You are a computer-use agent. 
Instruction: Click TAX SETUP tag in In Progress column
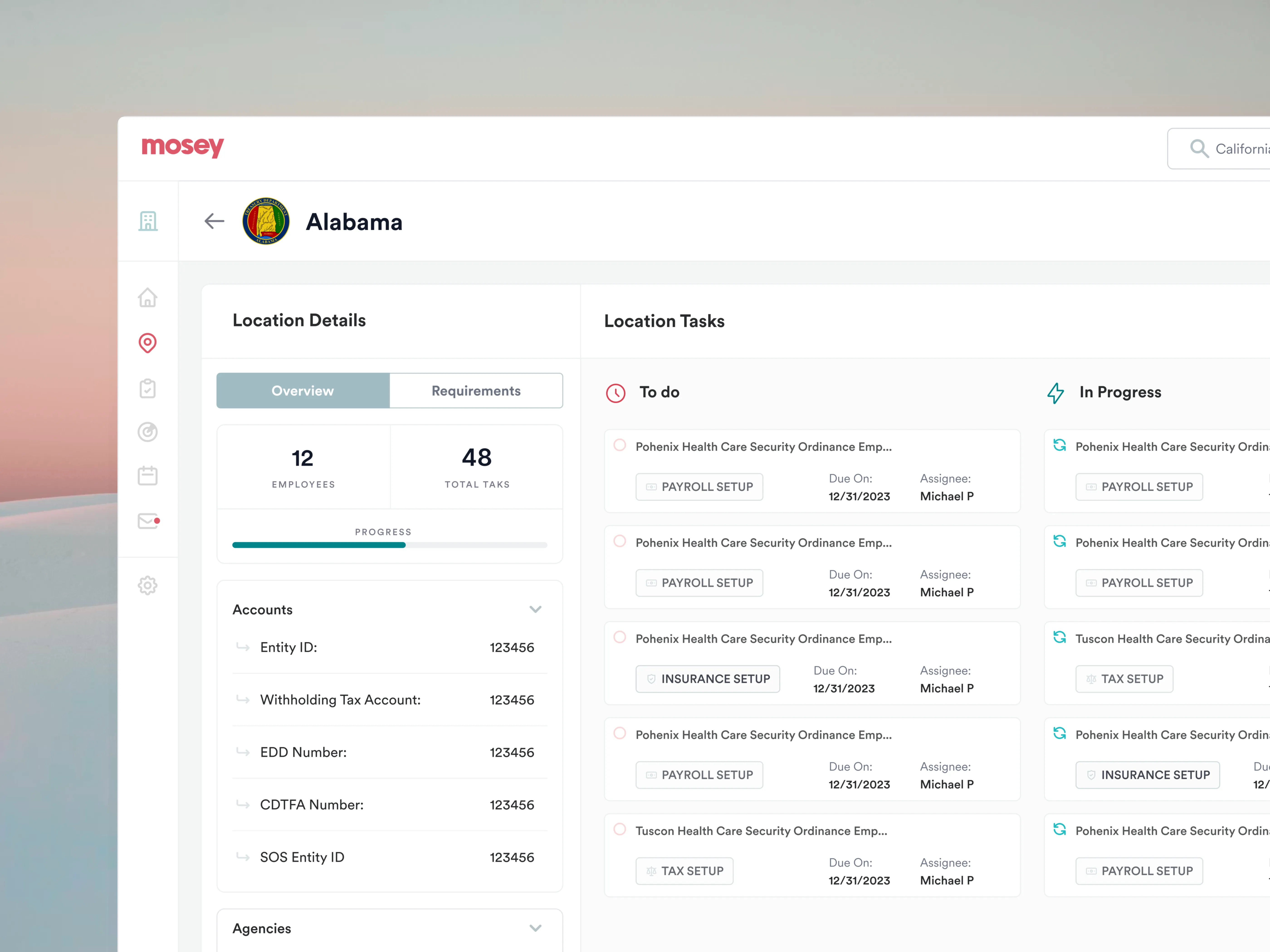click(x=1124, y=679)
